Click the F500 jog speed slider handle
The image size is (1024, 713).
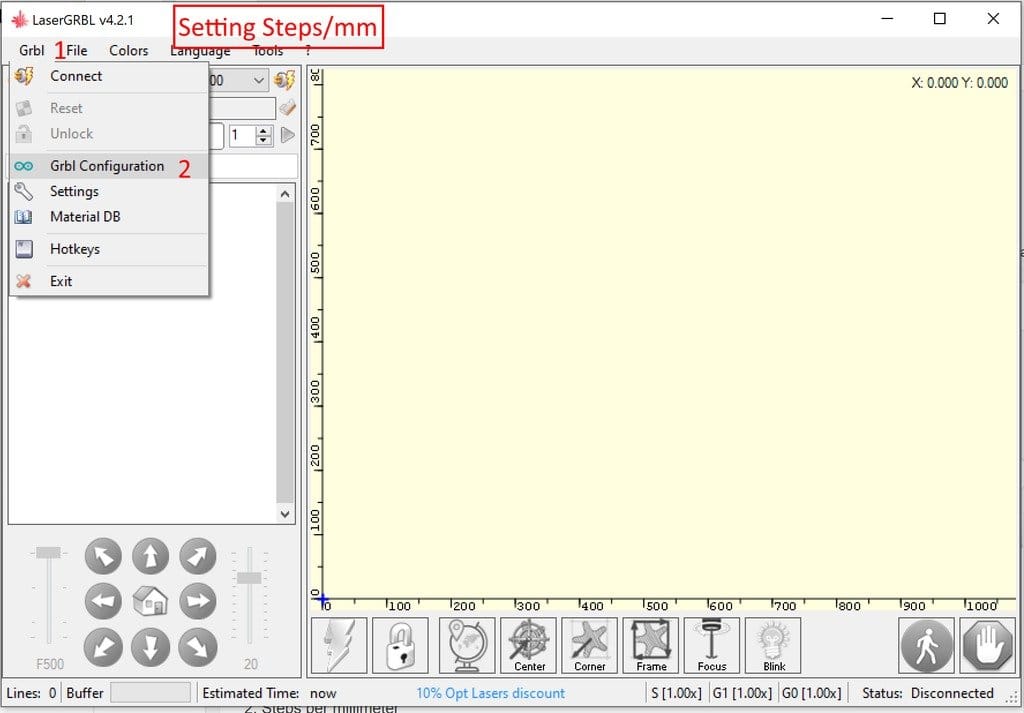(48, 553)
